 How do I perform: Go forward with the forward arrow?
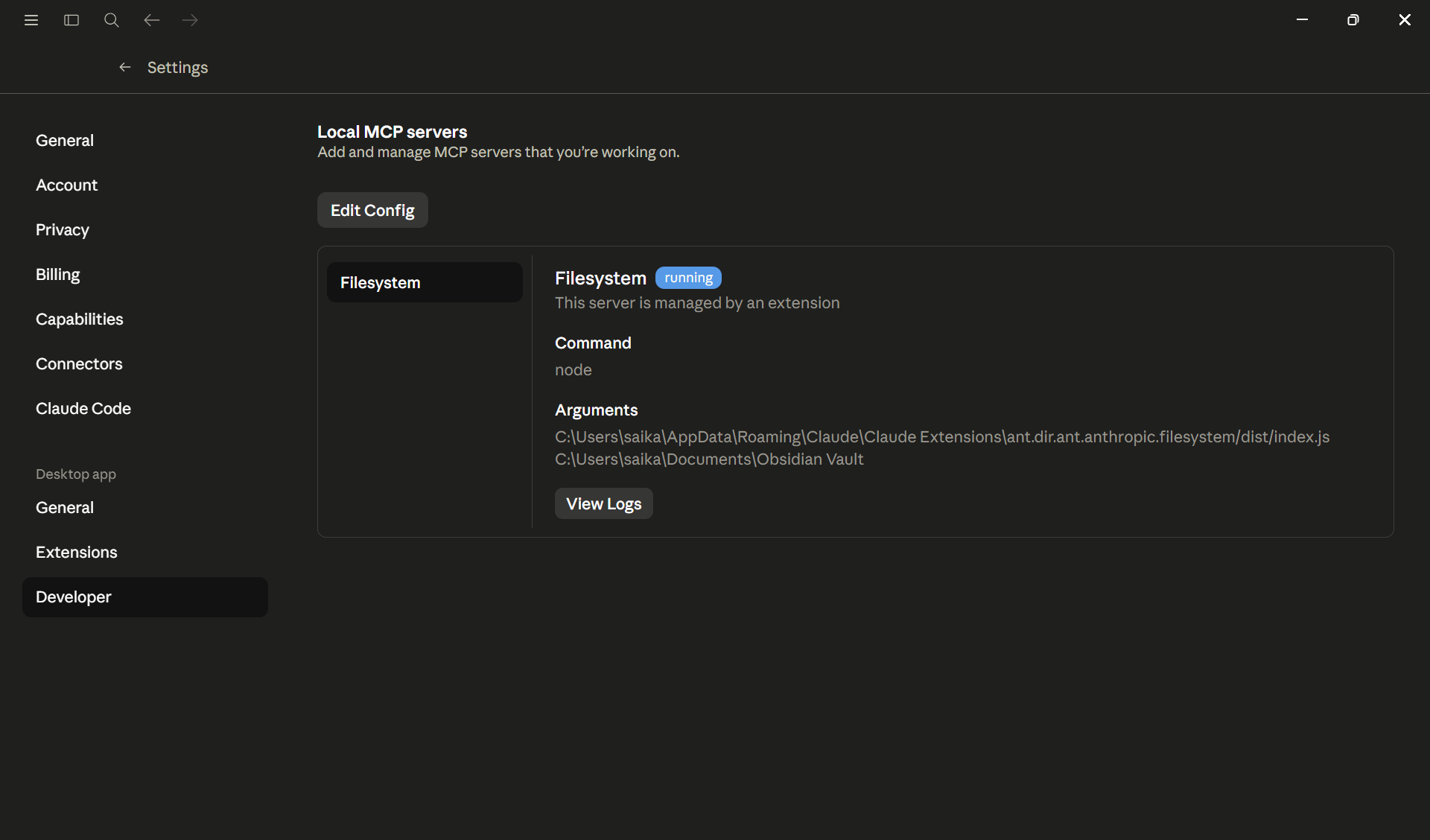pyautogui.click(x=190, y=20)
